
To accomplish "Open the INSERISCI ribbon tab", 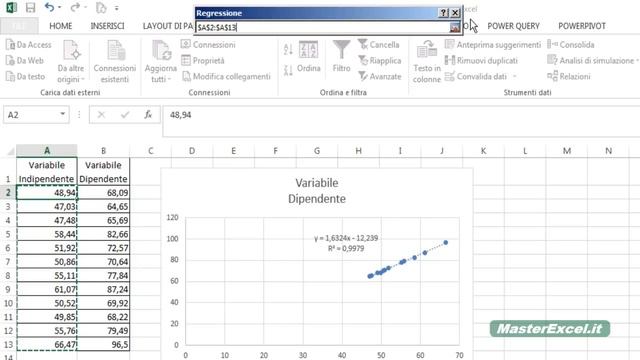I will pos(107,26).
